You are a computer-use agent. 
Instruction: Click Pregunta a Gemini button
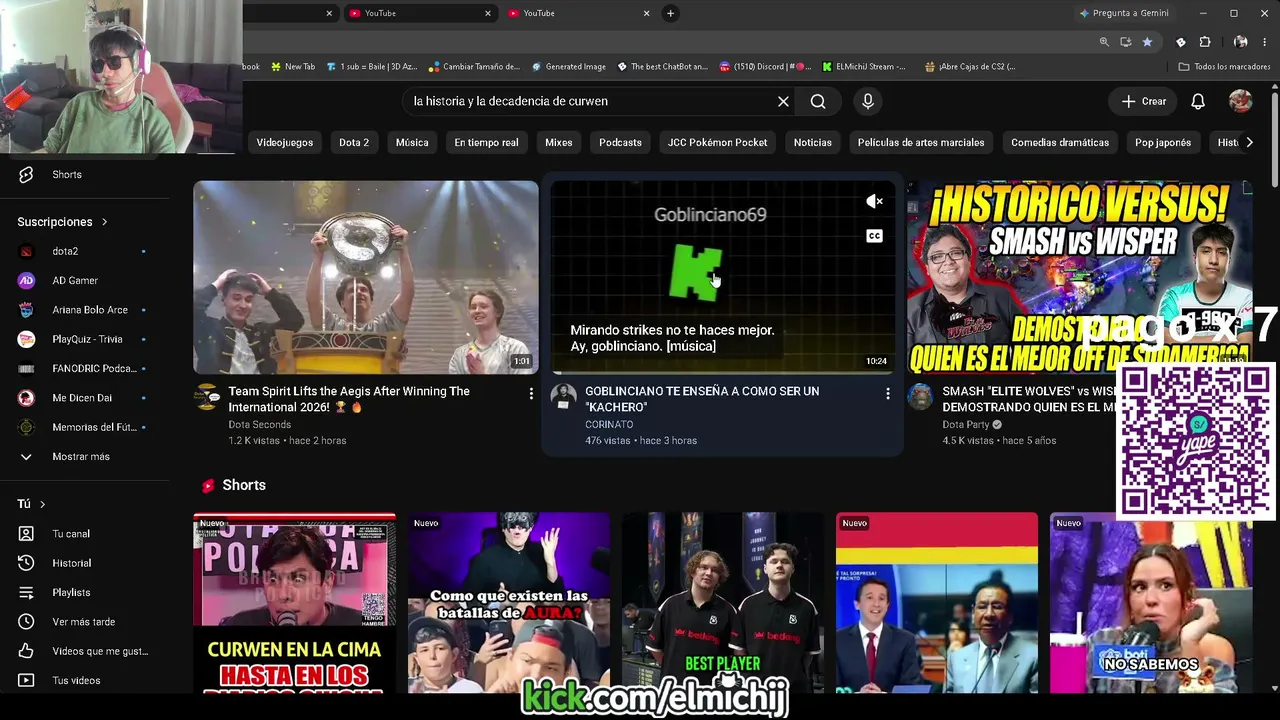(1123, 13)
